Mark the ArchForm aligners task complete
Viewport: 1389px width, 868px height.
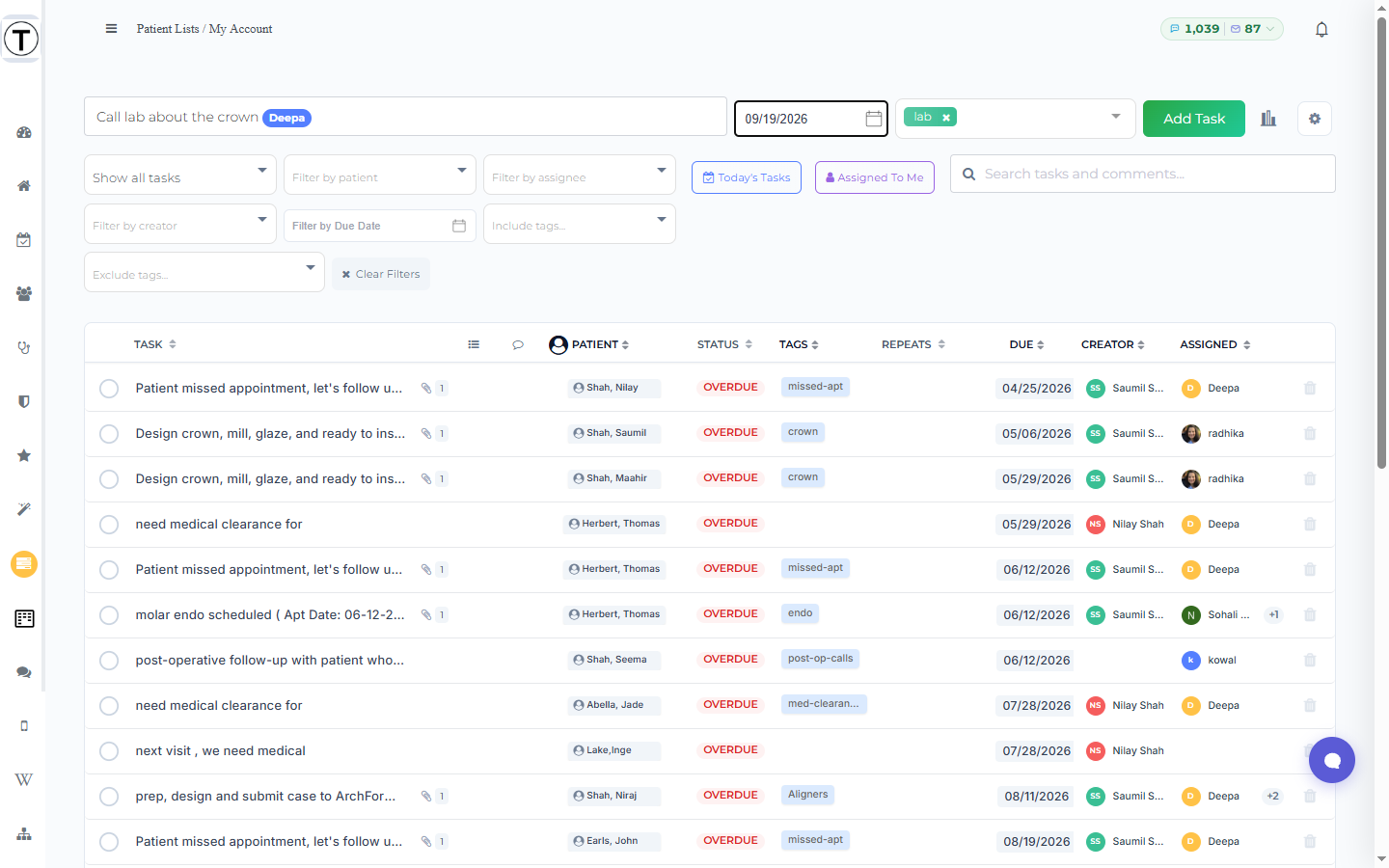(109, 797)
